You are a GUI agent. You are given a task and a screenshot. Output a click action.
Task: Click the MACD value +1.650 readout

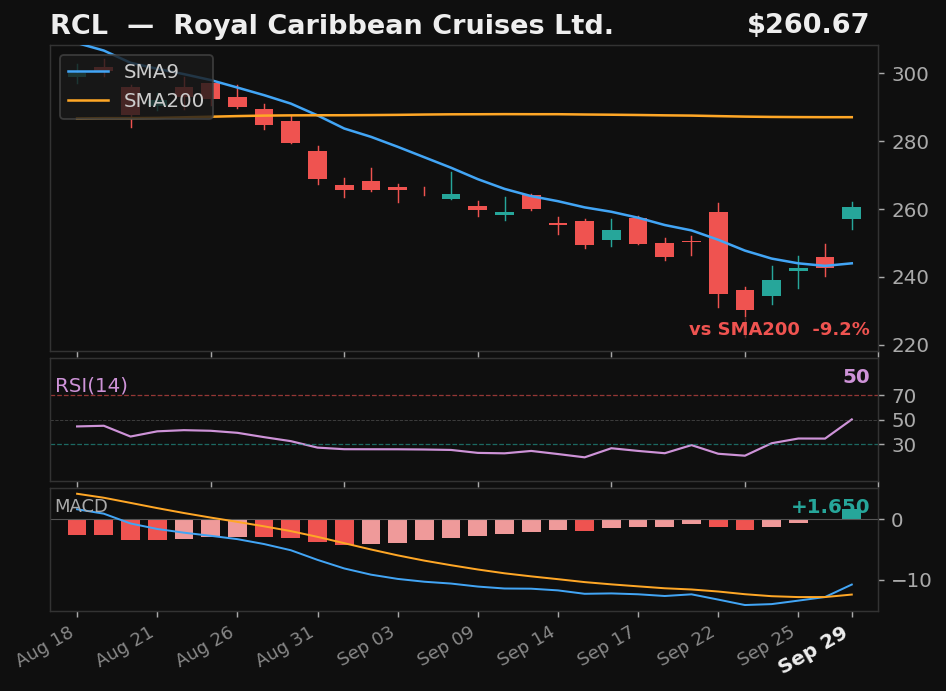click(x=830, y=506)
